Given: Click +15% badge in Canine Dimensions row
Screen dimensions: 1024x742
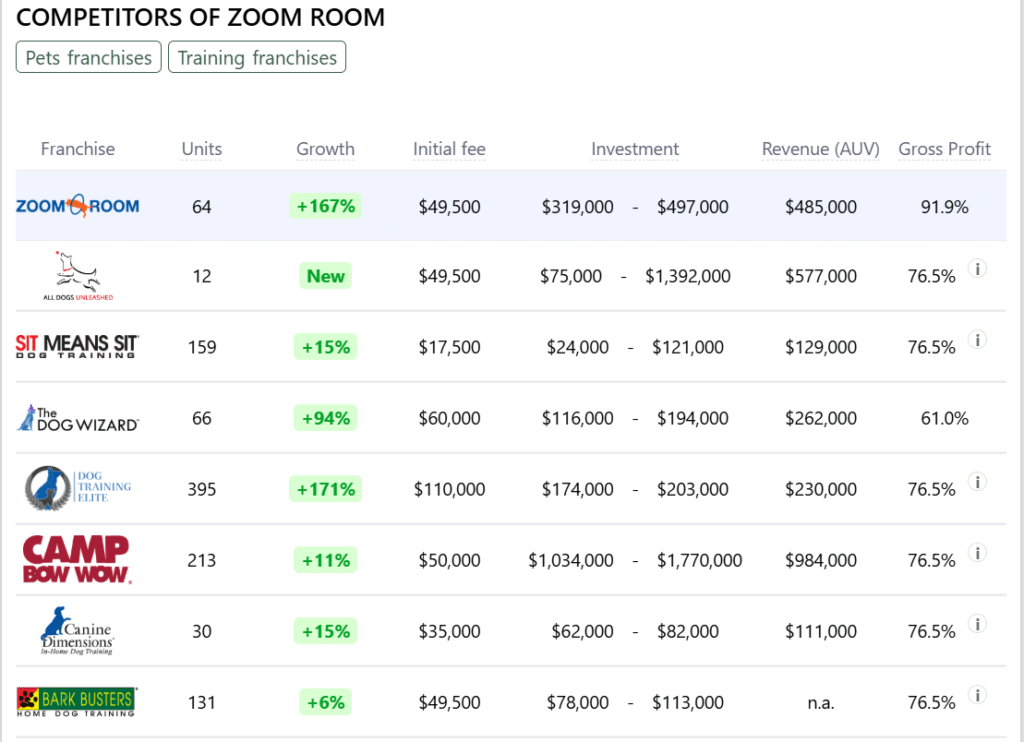Looking at the screenshot, I should click(325, 631).
